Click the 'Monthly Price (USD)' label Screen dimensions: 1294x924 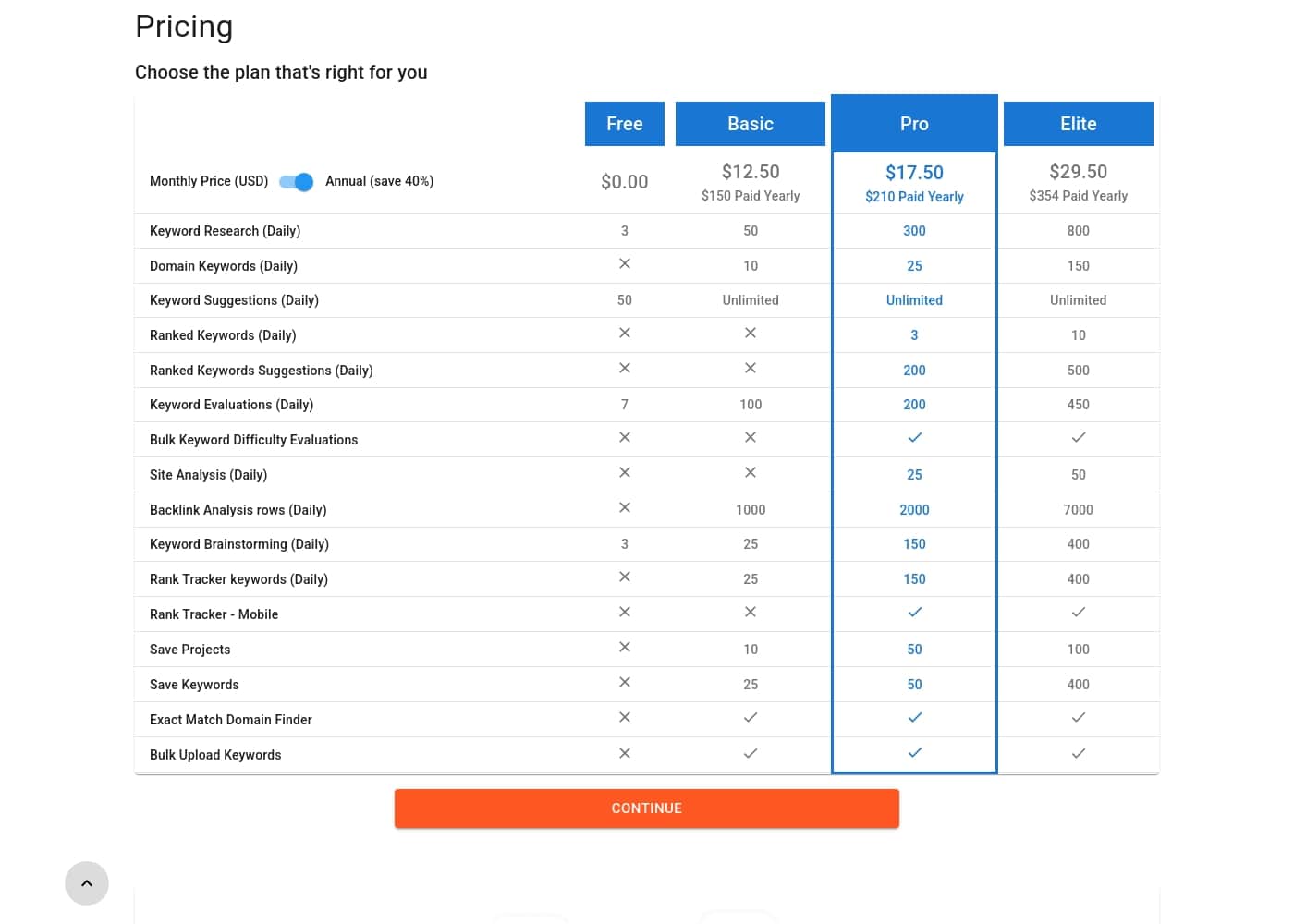pyautogui.click(x=209, y=181)
